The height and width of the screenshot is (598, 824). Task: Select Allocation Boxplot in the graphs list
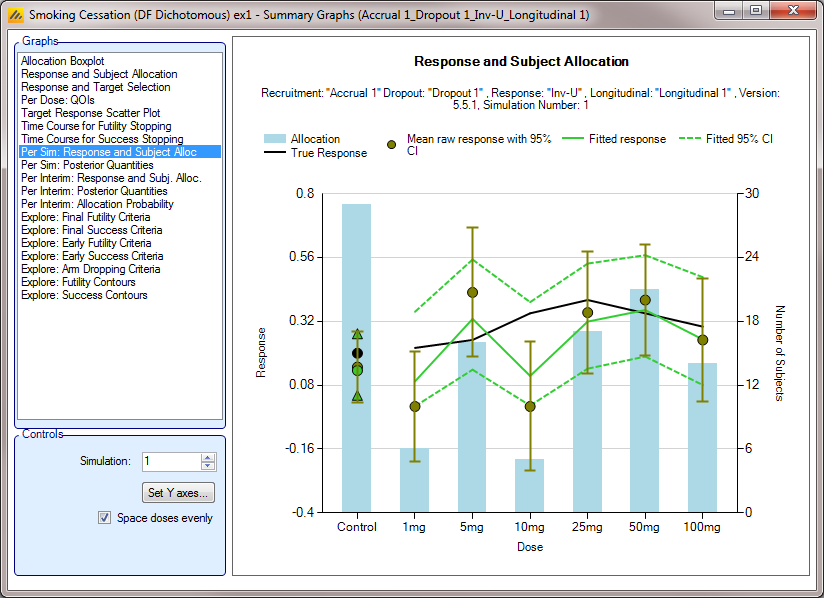point(62,61)
